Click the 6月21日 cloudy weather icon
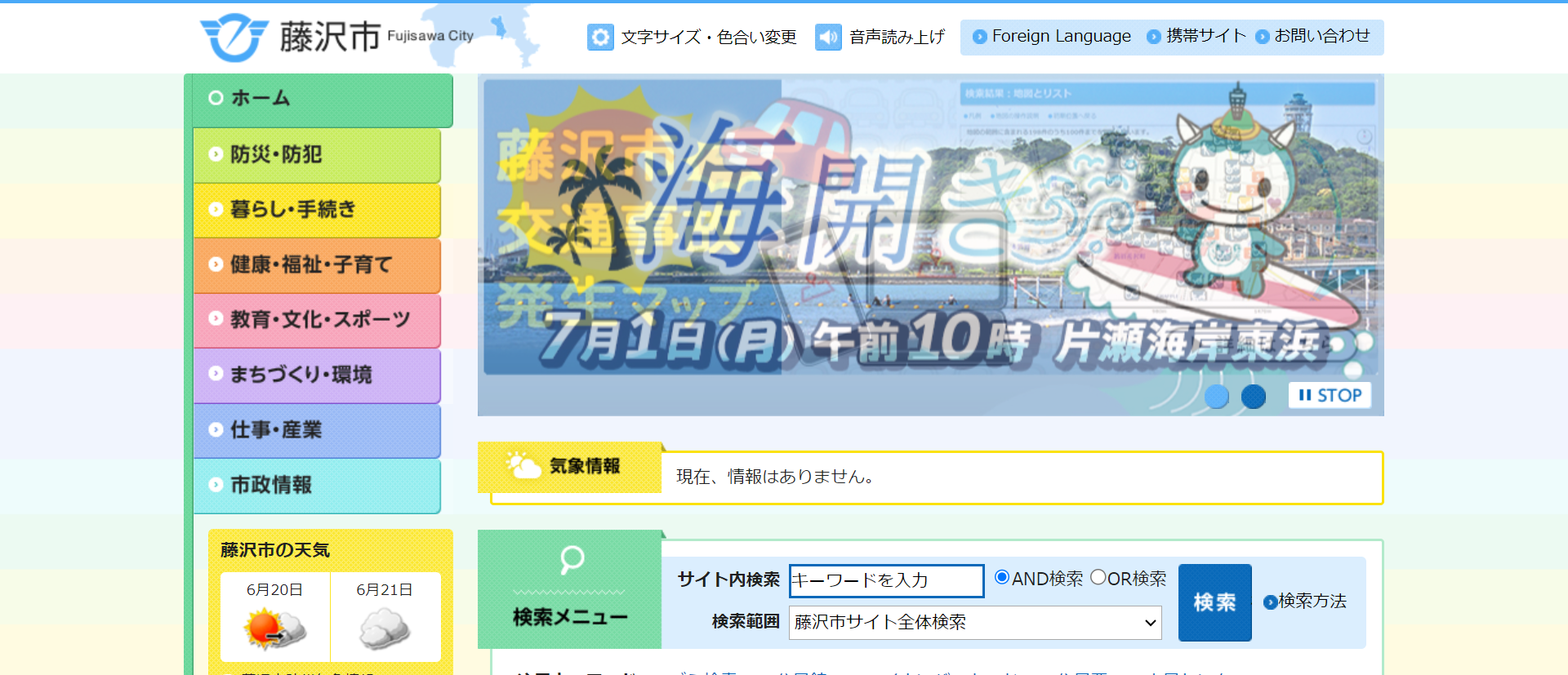Viewport: 1568px width, 675px height. pyautogui.click(x=385, y=628)
